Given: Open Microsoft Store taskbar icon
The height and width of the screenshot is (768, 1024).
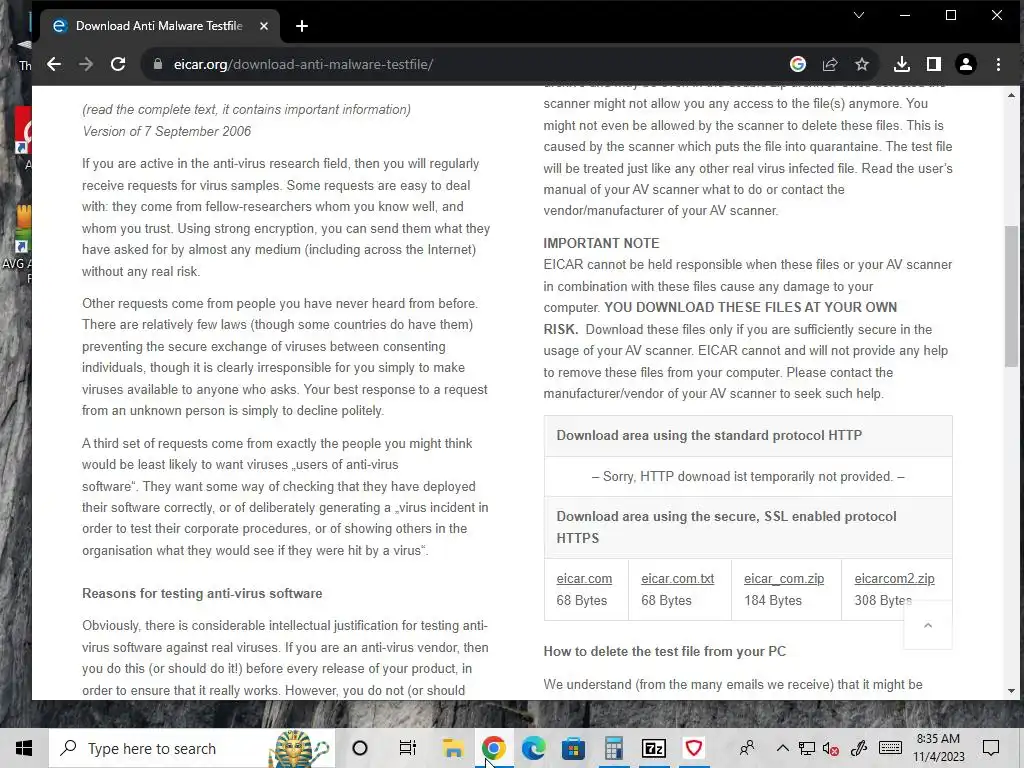Looking at the screenshot, I should (x=573, y=748).
